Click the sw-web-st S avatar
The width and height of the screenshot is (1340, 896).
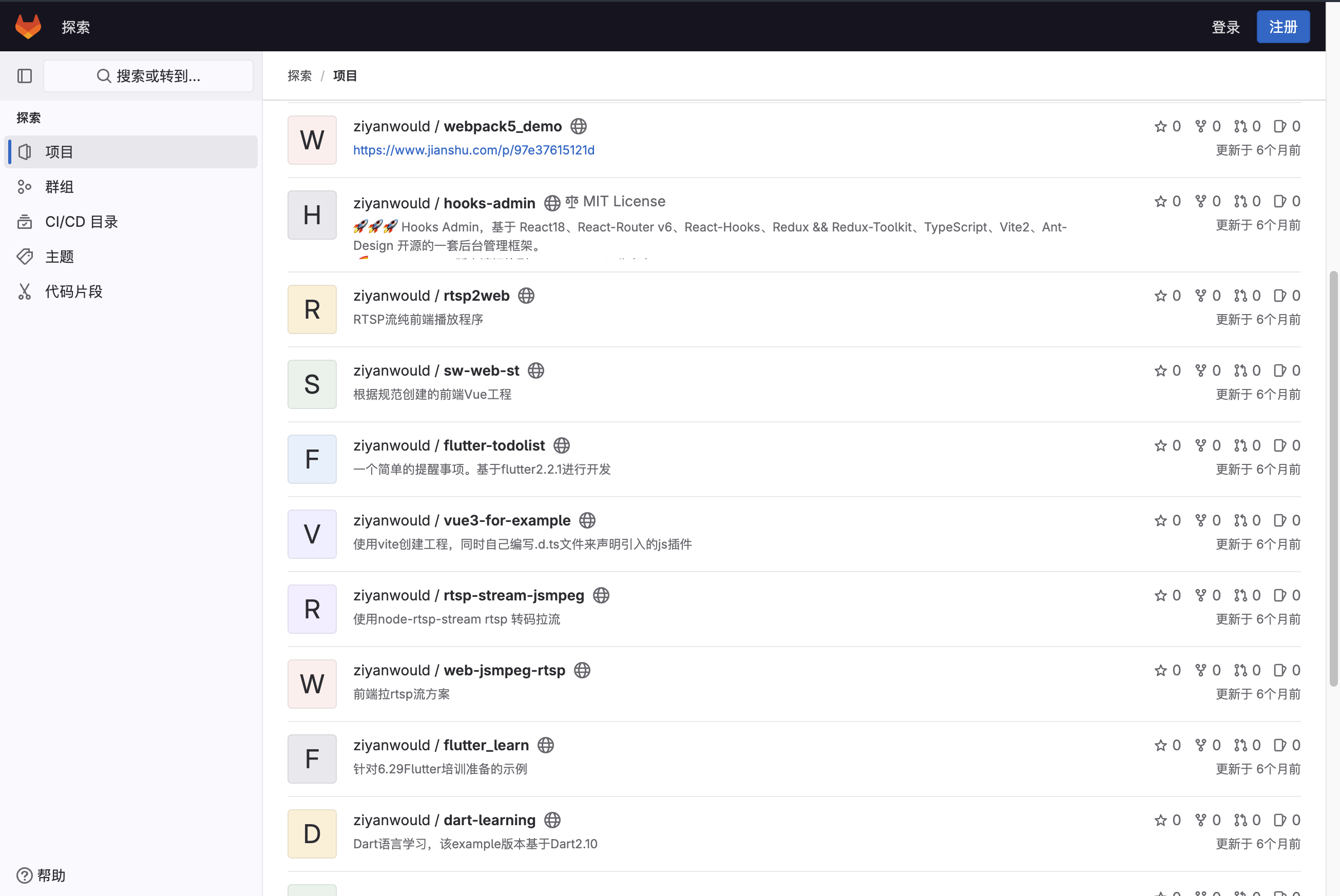pyautogui.click(x=312, y=384)
